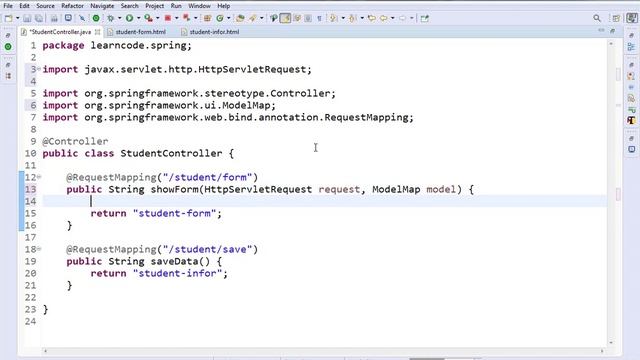Click the green Run play icon
Viewport: 640px width, 360px height.
129,18
